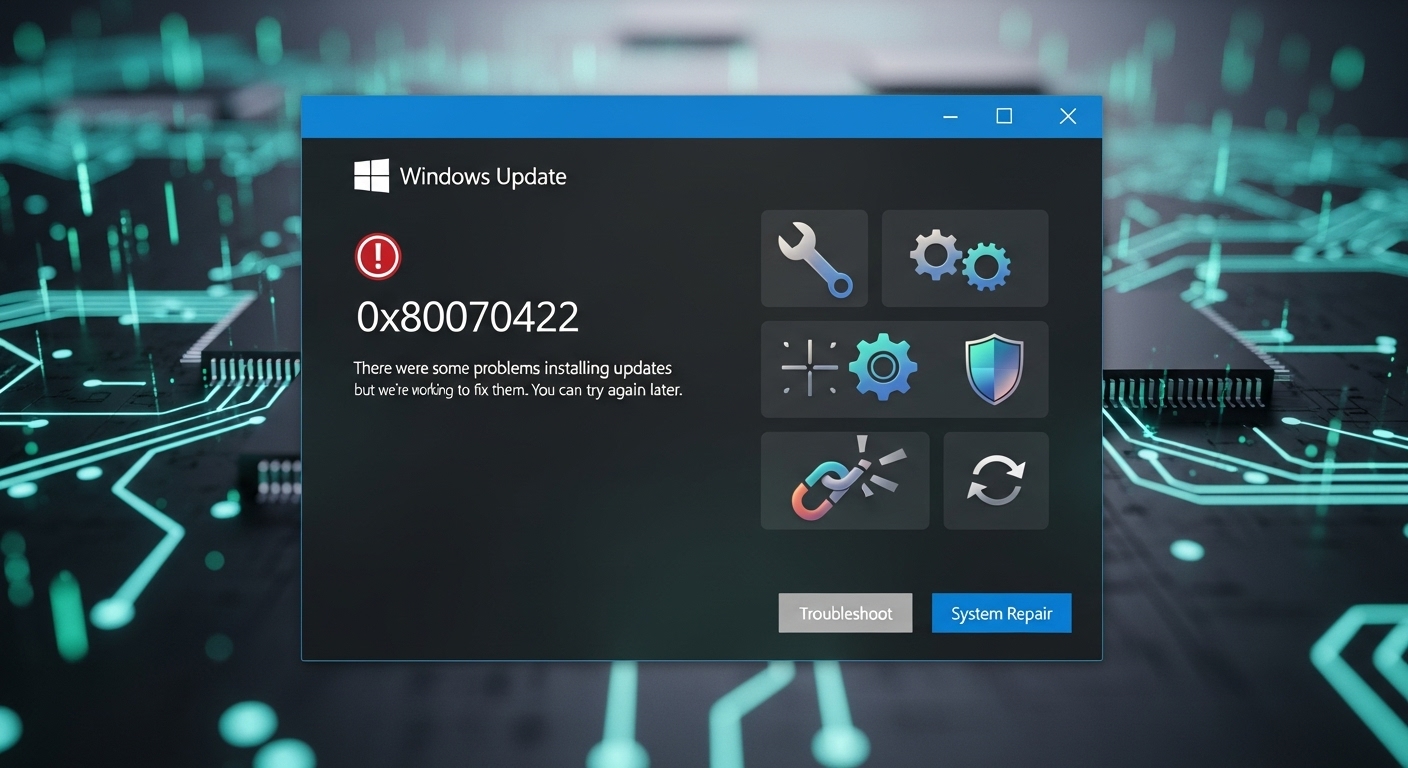Click the Windows Update heading text

[483, 177]
